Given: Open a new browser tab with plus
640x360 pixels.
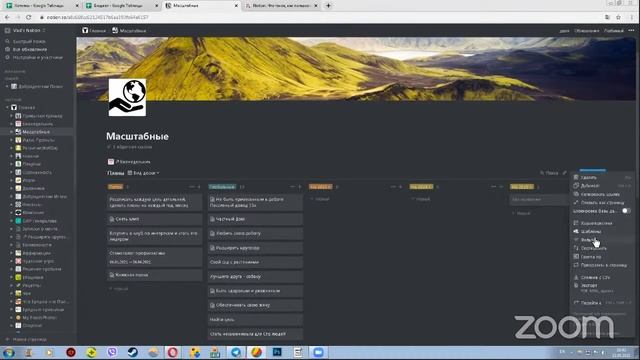Looking at the screenshot, I should [328, 6].
